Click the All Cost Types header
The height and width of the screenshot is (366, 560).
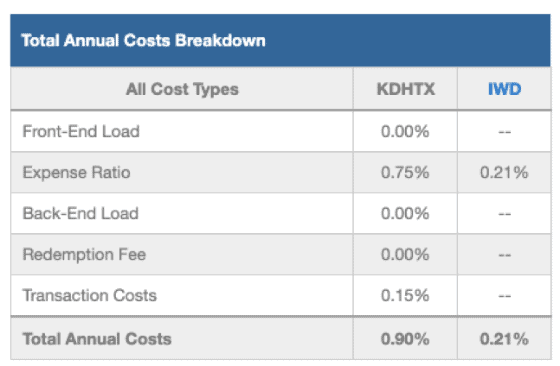(182, 89)
